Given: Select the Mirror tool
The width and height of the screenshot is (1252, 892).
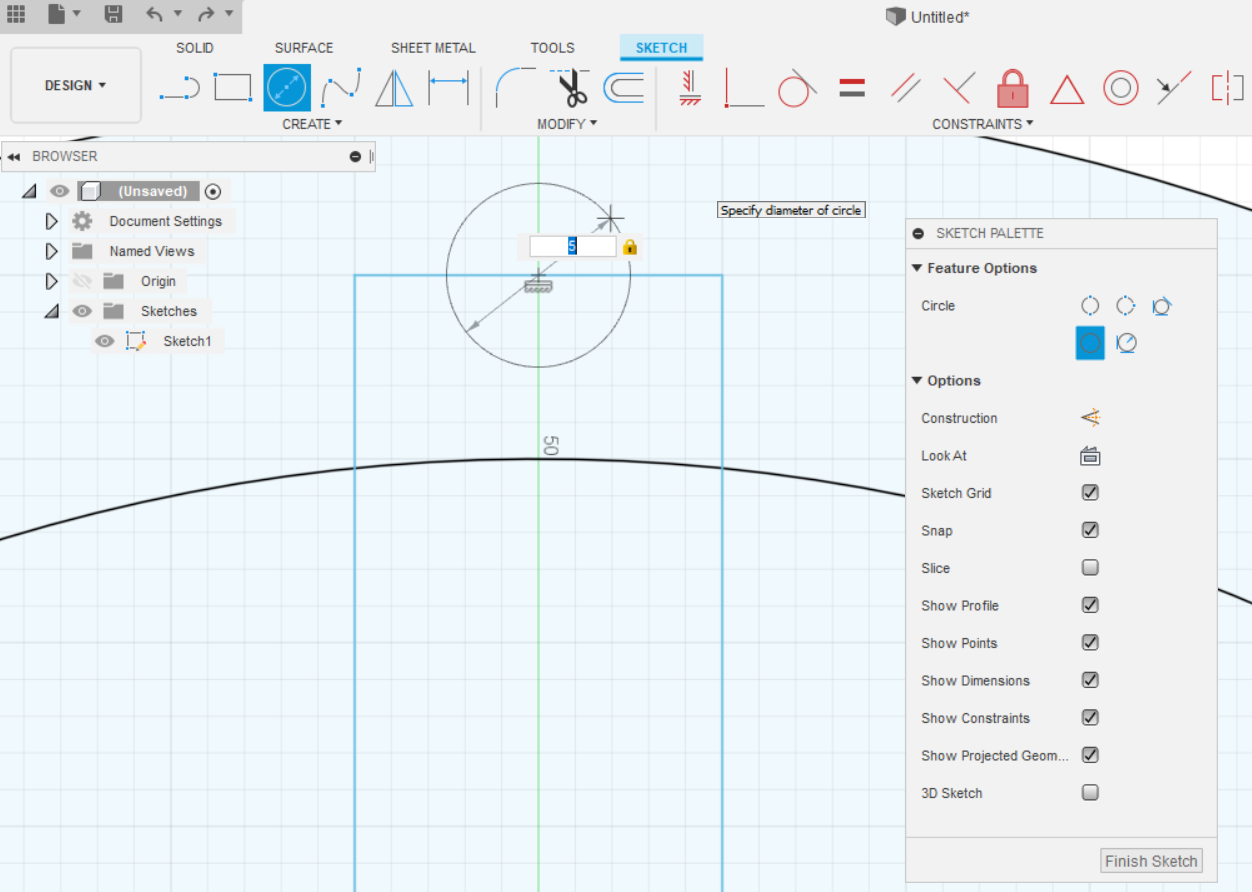Looking at the screenshot, I should coord(394,88).
